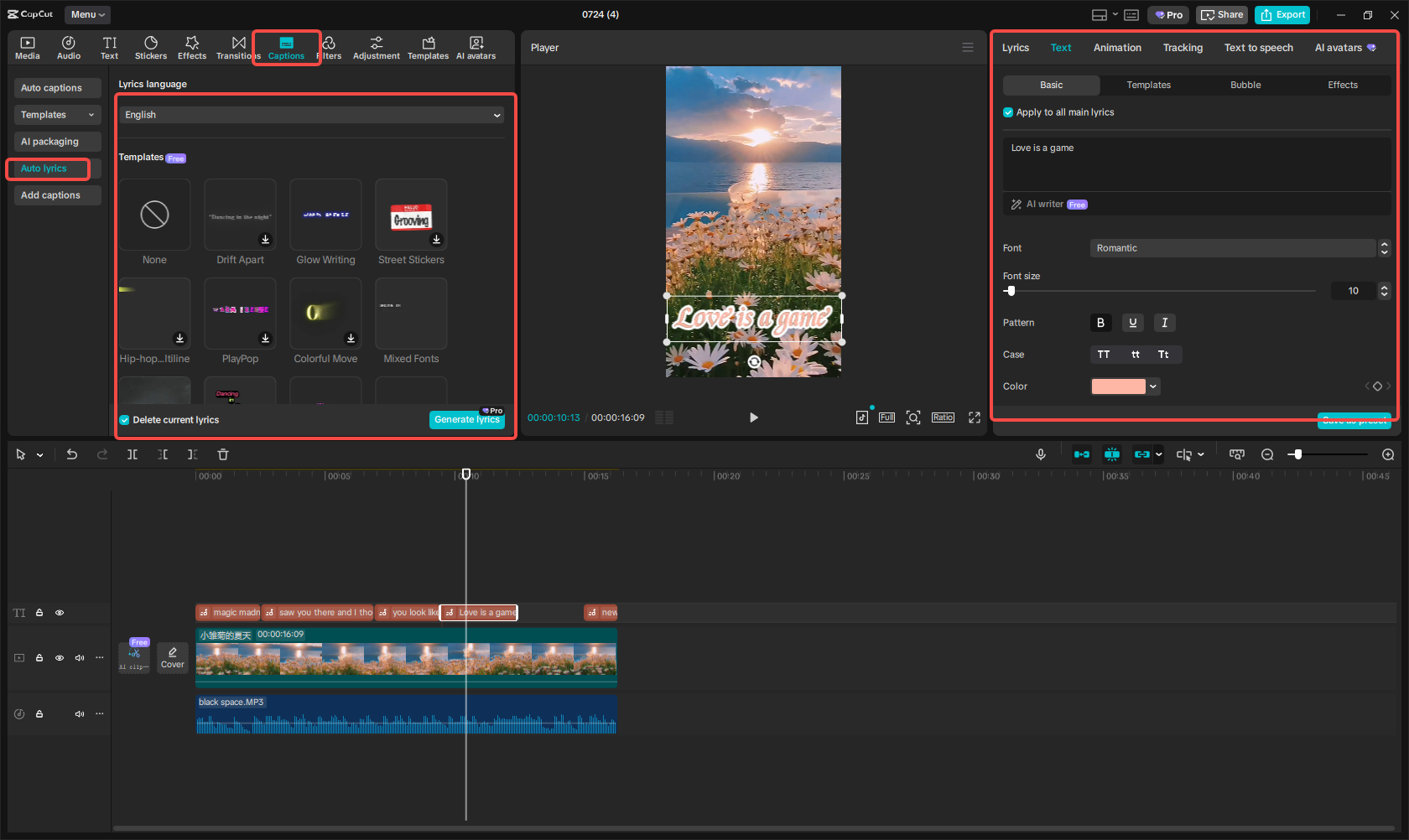The image size is (1409, 840).
Task: Open the Templates dropdown in the left sidebar
Action: (57, 114)
